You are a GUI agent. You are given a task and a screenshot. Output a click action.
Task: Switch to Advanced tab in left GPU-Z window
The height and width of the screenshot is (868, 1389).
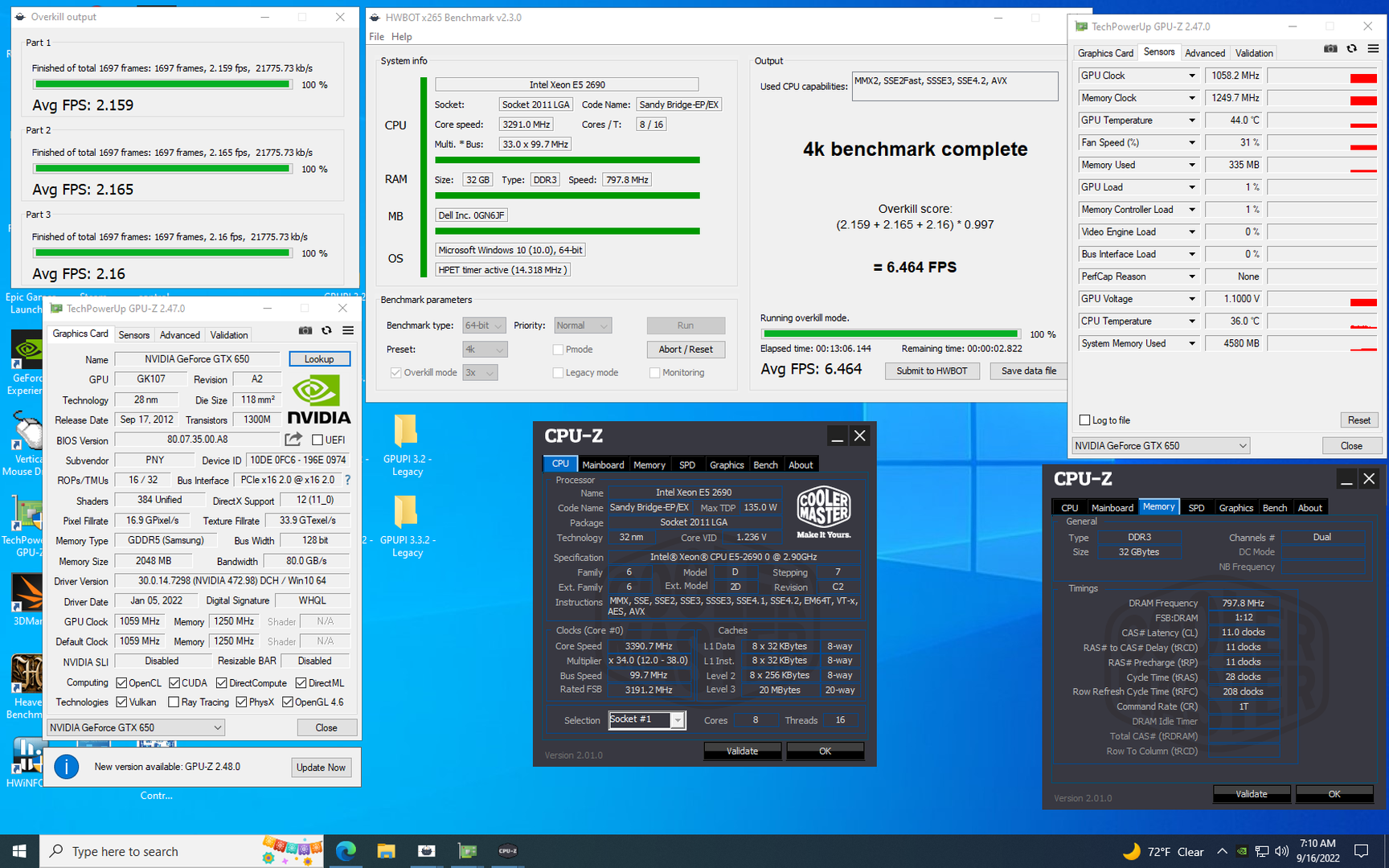[x=180, y=335]
